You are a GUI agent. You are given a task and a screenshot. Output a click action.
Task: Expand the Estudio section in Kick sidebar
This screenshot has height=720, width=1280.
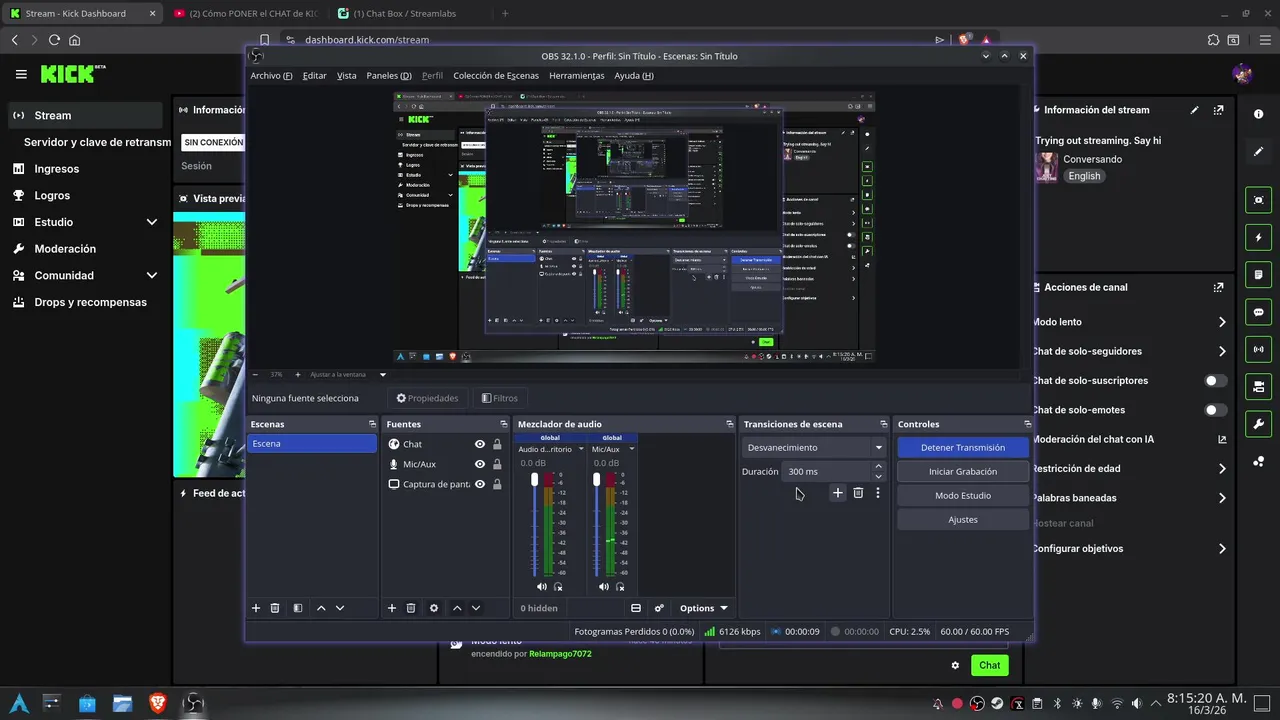[152, 222]
